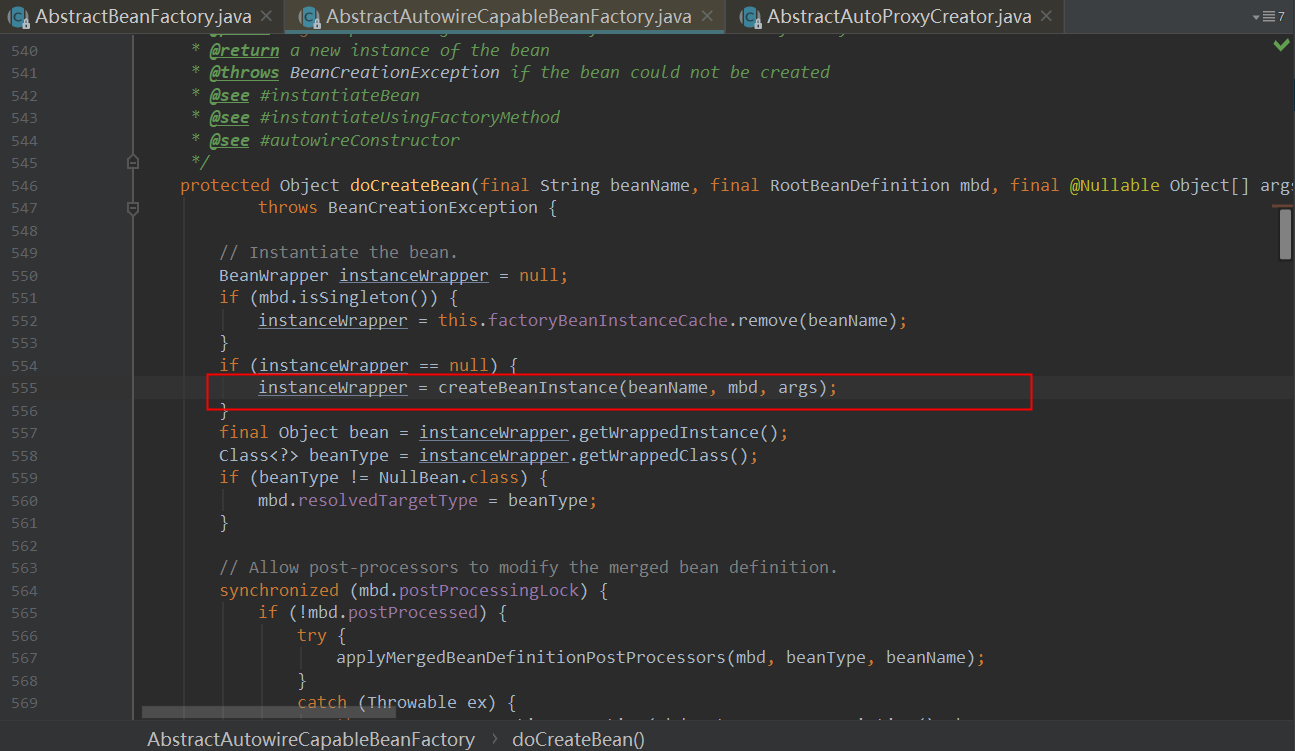This screenshot has height=751, width=1295.
Task: Click the #instantiateBean Javadoc reference
Action: coord(339,95)
